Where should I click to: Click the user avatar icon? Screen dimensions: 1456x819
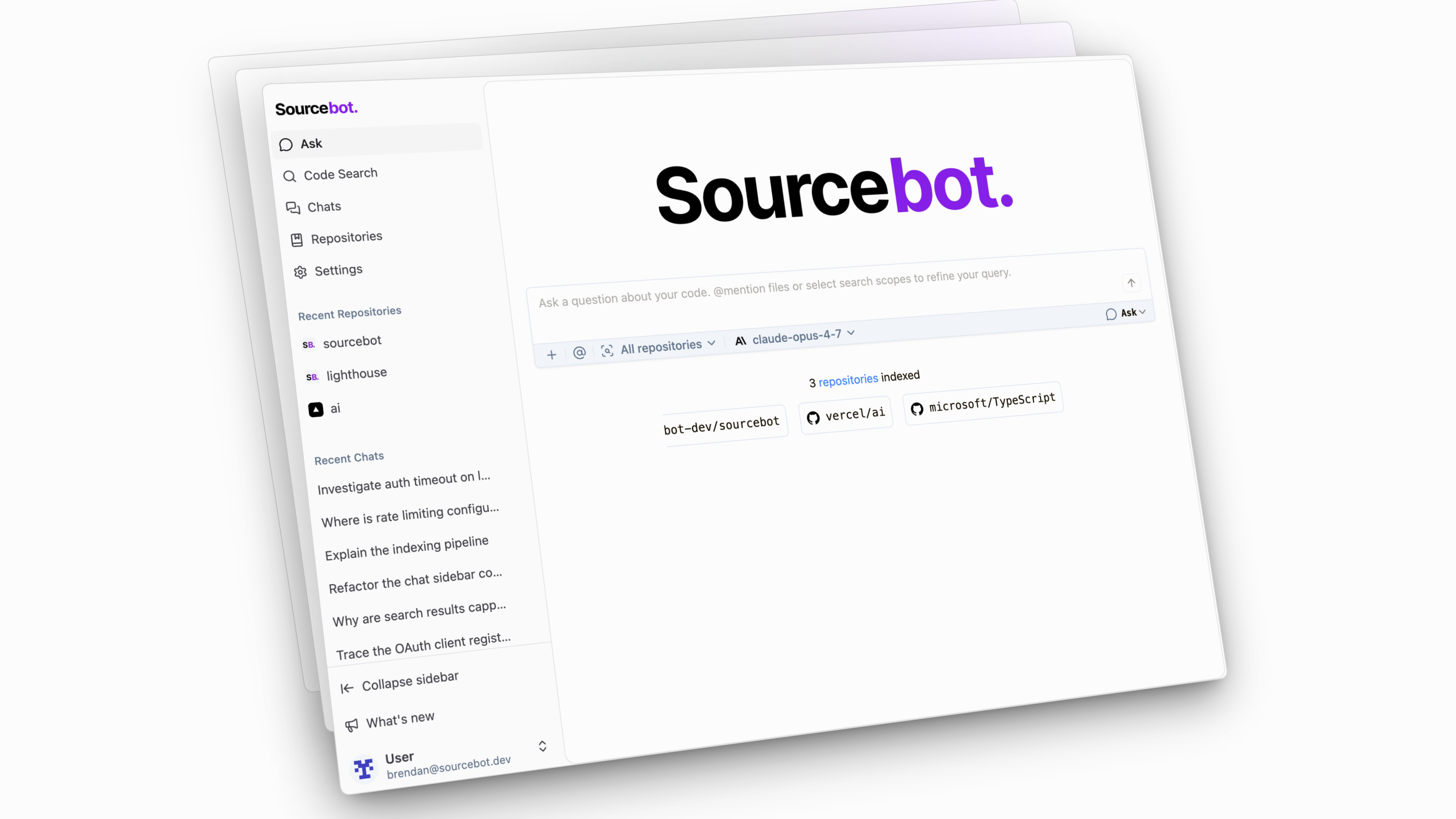coord(364,768)
